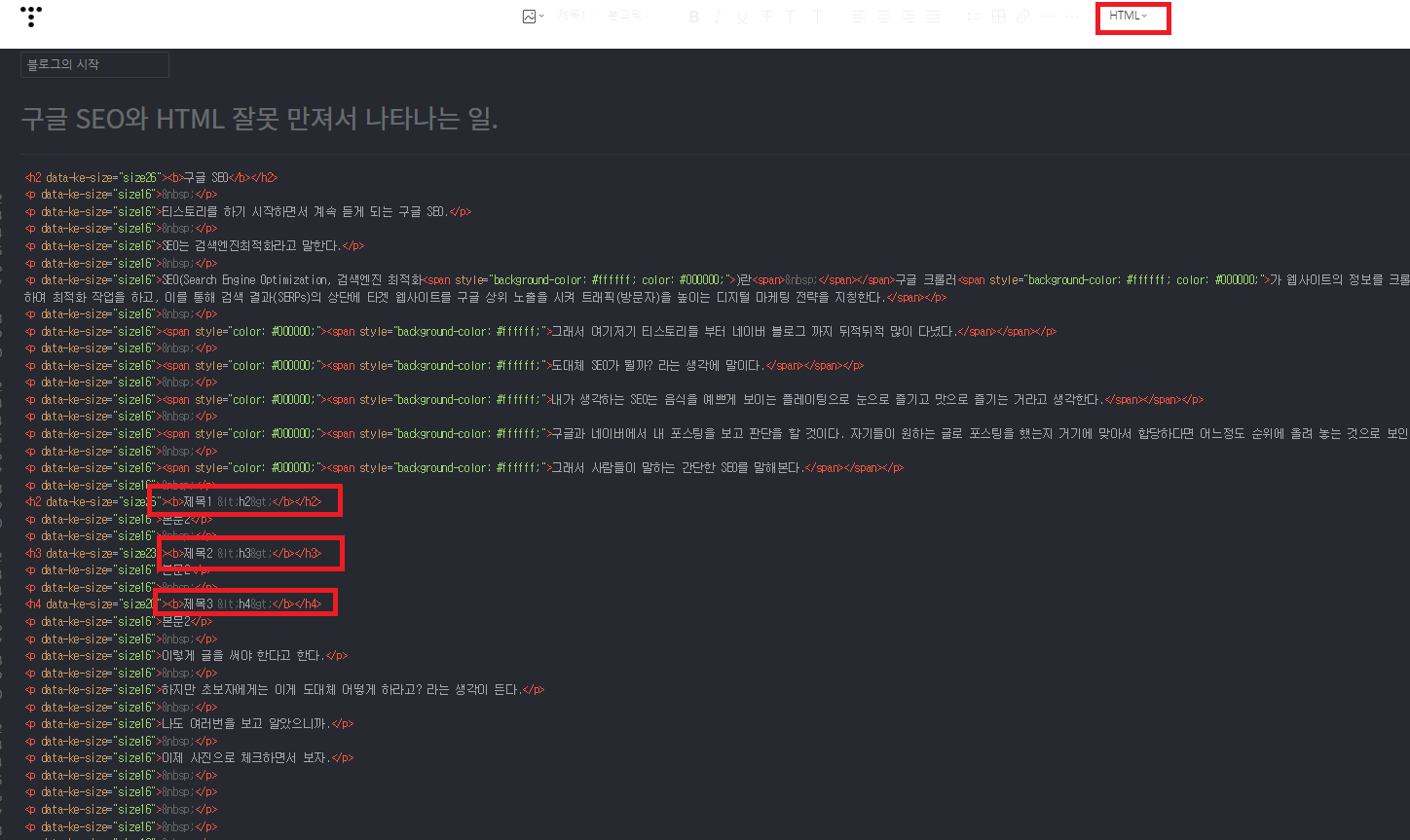Align text left
This screenshot has height=840, width=1410.
(859, 17)
